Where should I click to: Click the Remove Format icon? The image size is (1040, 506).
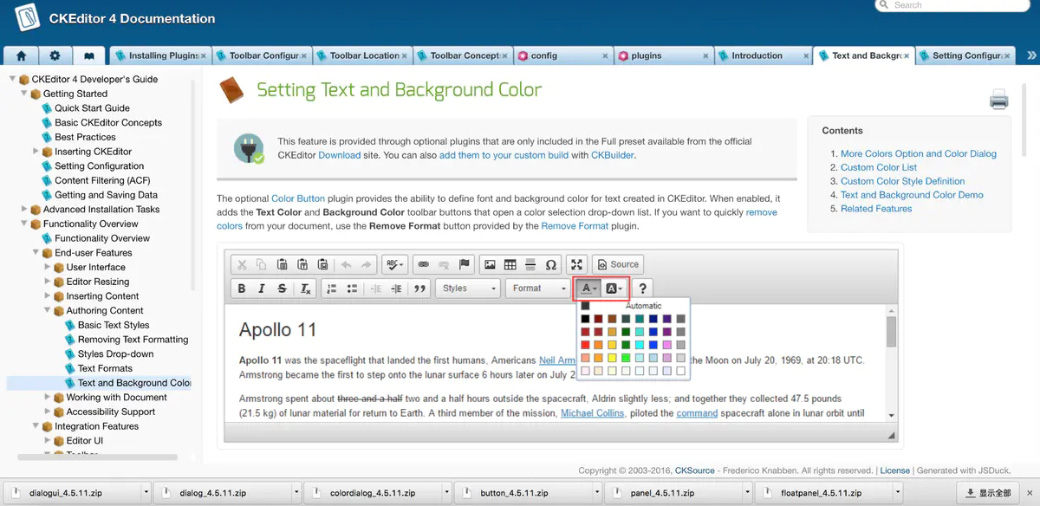pyautogui.click(x=305, y=288)
